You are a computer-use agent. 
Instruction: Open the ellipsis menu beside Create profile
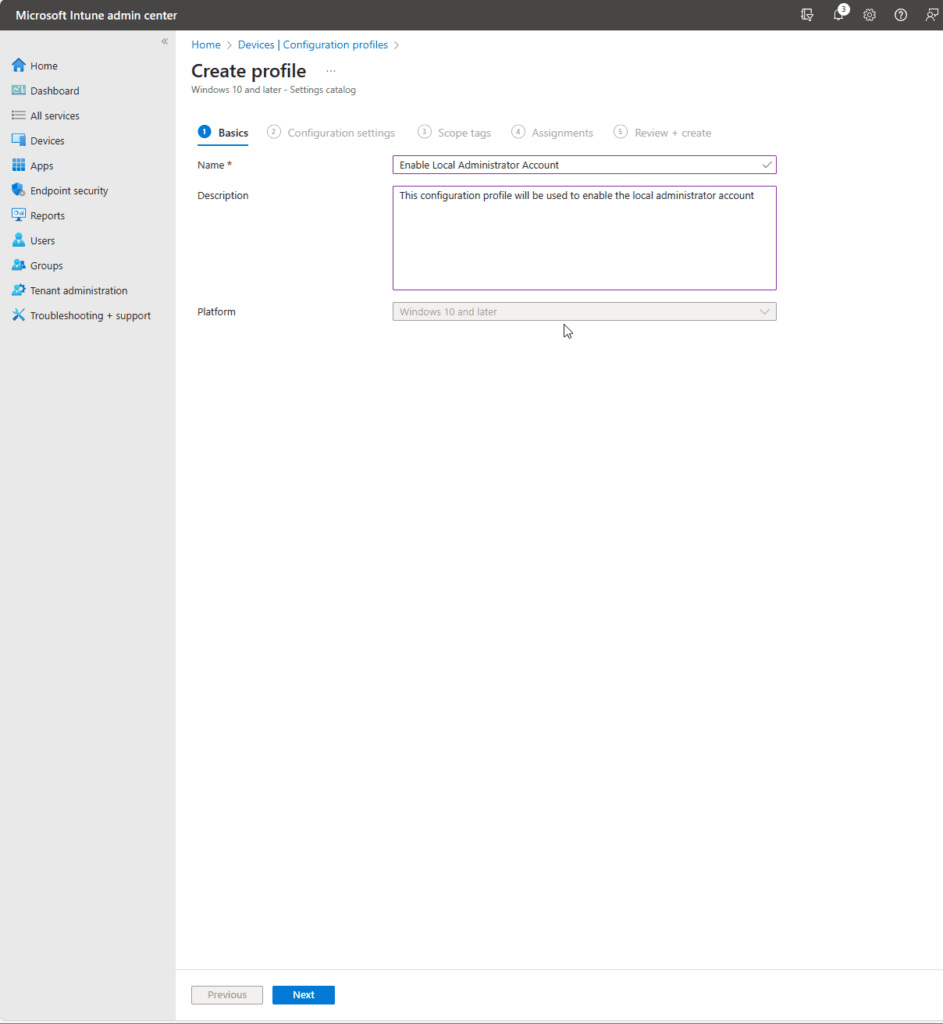point(330,71)
